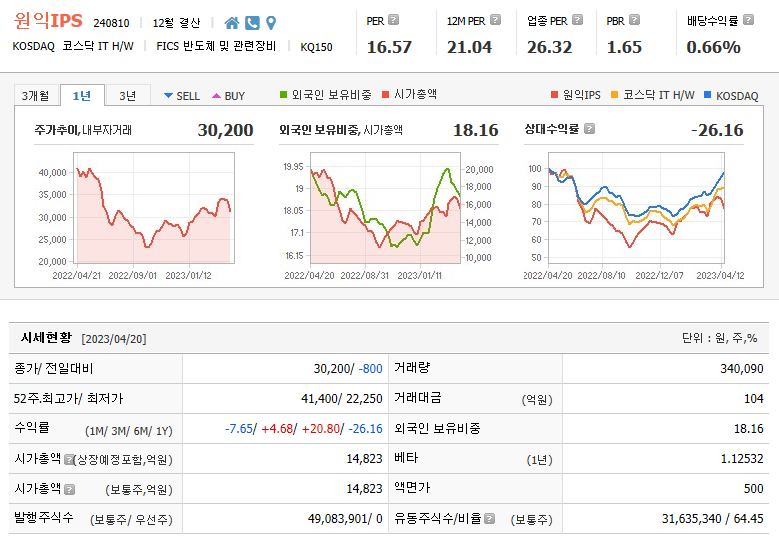Viewport: 779px width, 538px height.
Task: Open help icon next to 업종 PER
Action: coord(577,20)
